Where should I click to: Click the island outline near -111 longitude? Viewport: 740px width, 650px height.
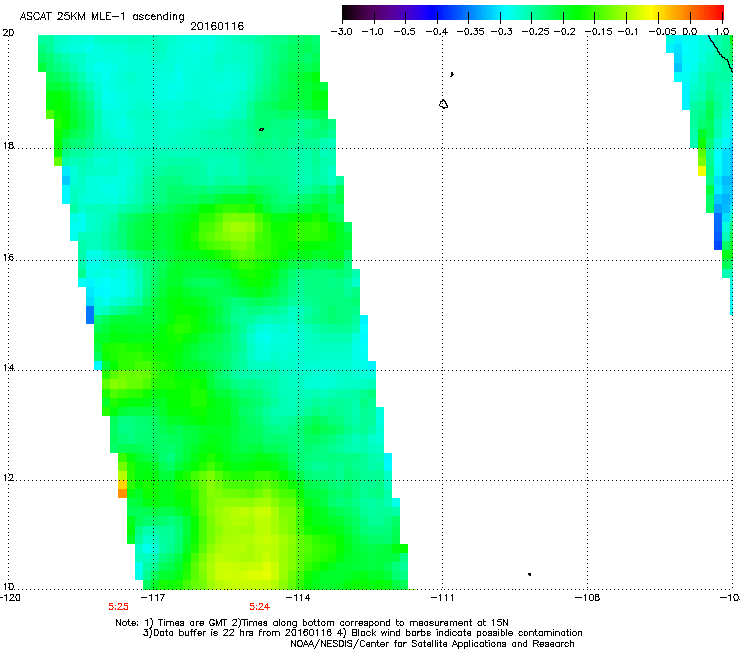point(443,104)
